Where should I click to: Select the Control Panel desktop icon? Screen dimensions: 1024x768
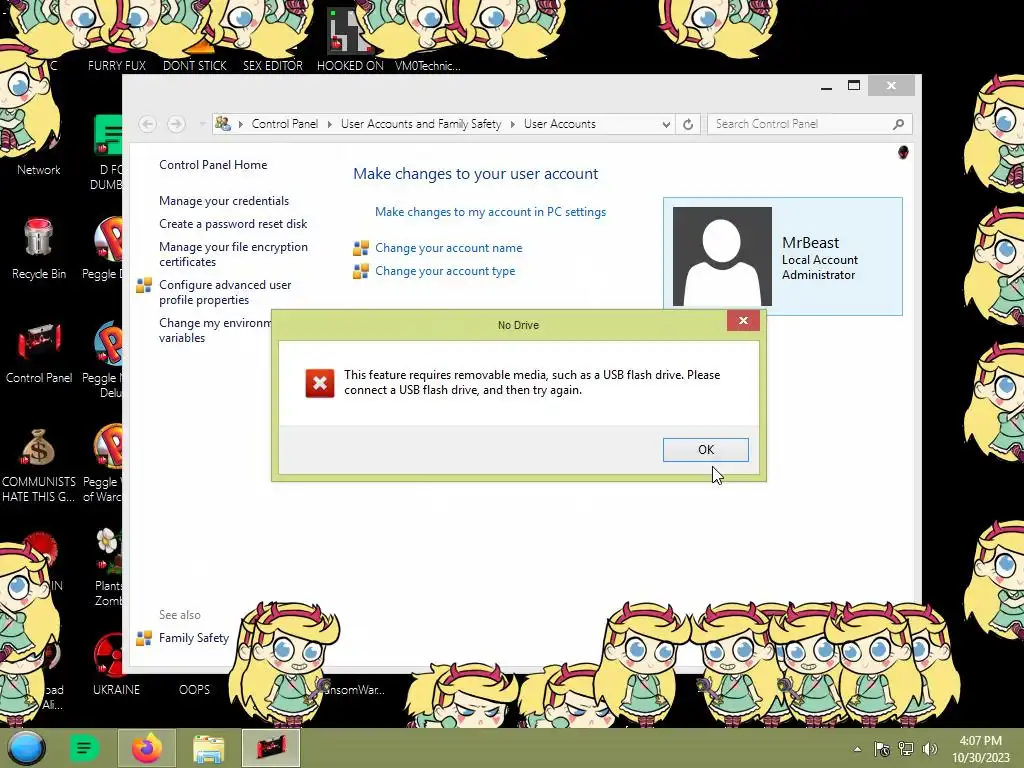pos(39,353)
